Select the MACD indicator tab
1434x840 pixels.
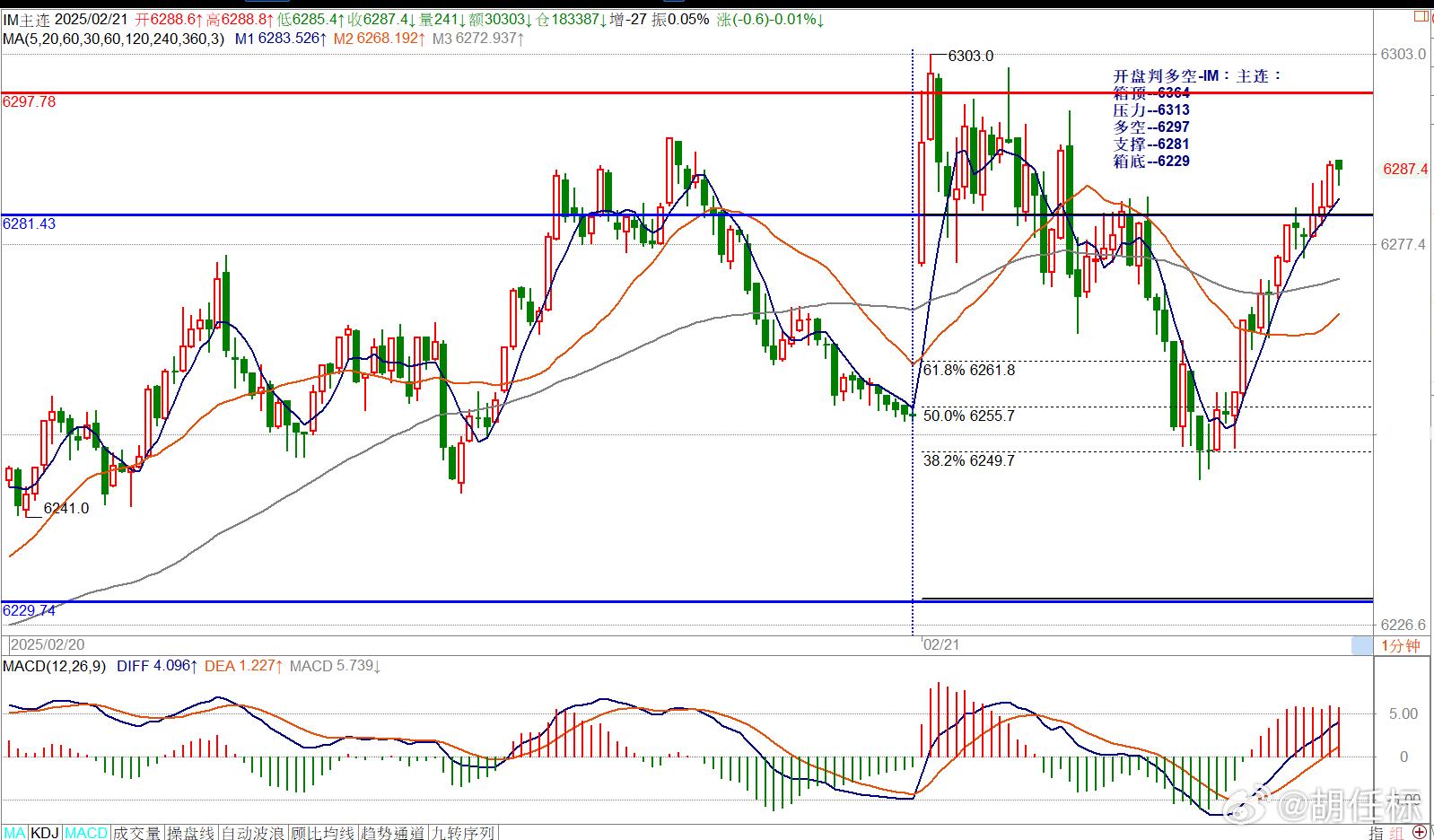87,833
